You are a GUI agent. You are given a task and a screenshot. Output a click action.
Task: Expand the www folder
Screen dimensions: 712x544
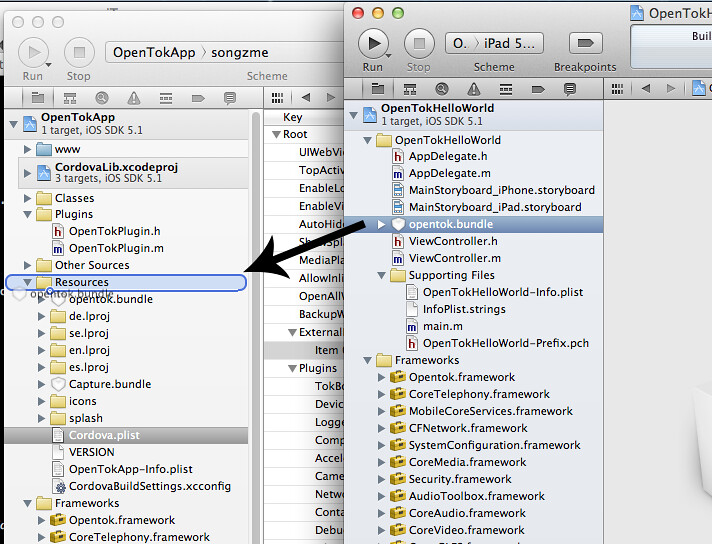point(27,149)
